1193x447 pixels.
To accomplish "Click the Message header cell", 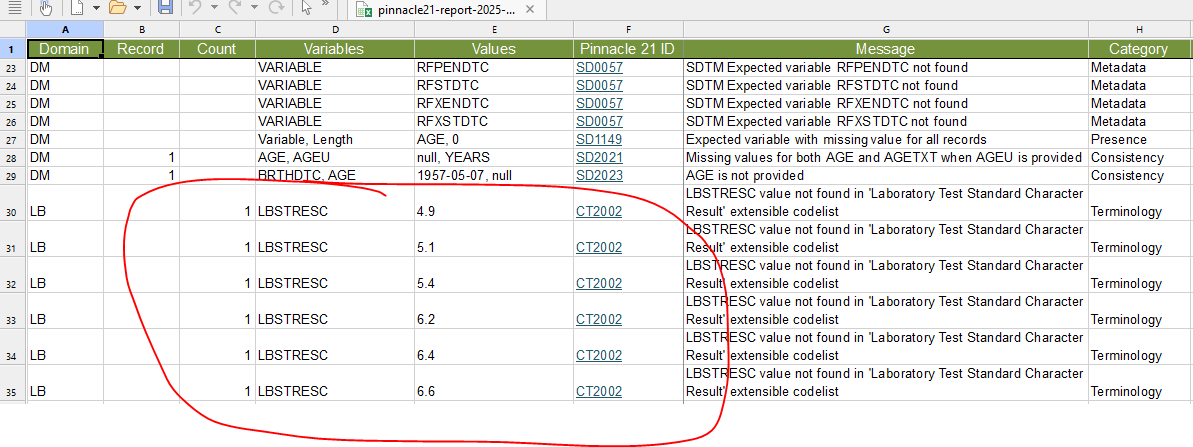I will point(886,49).
